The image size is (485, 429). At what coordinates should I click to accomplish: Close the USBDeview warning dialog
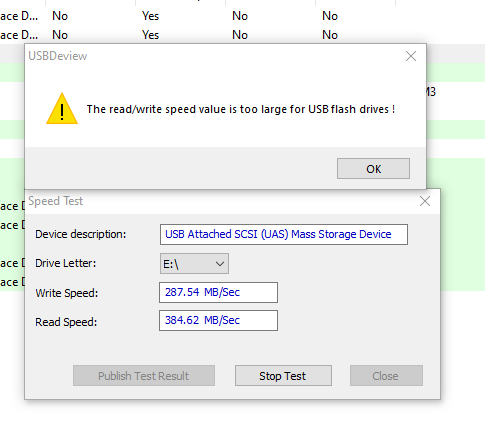coord(411,56)
